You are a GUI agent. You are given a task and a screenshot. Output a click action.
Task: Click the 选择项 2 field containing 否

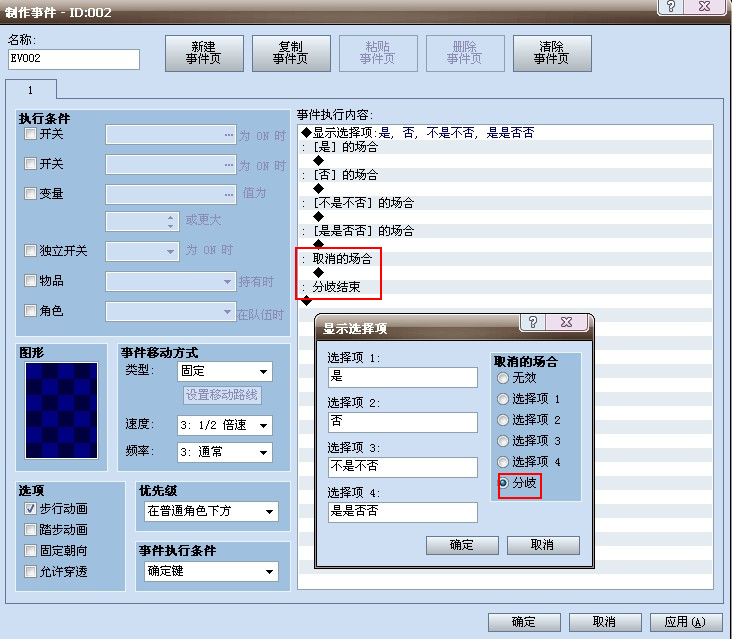click(402, 422)
